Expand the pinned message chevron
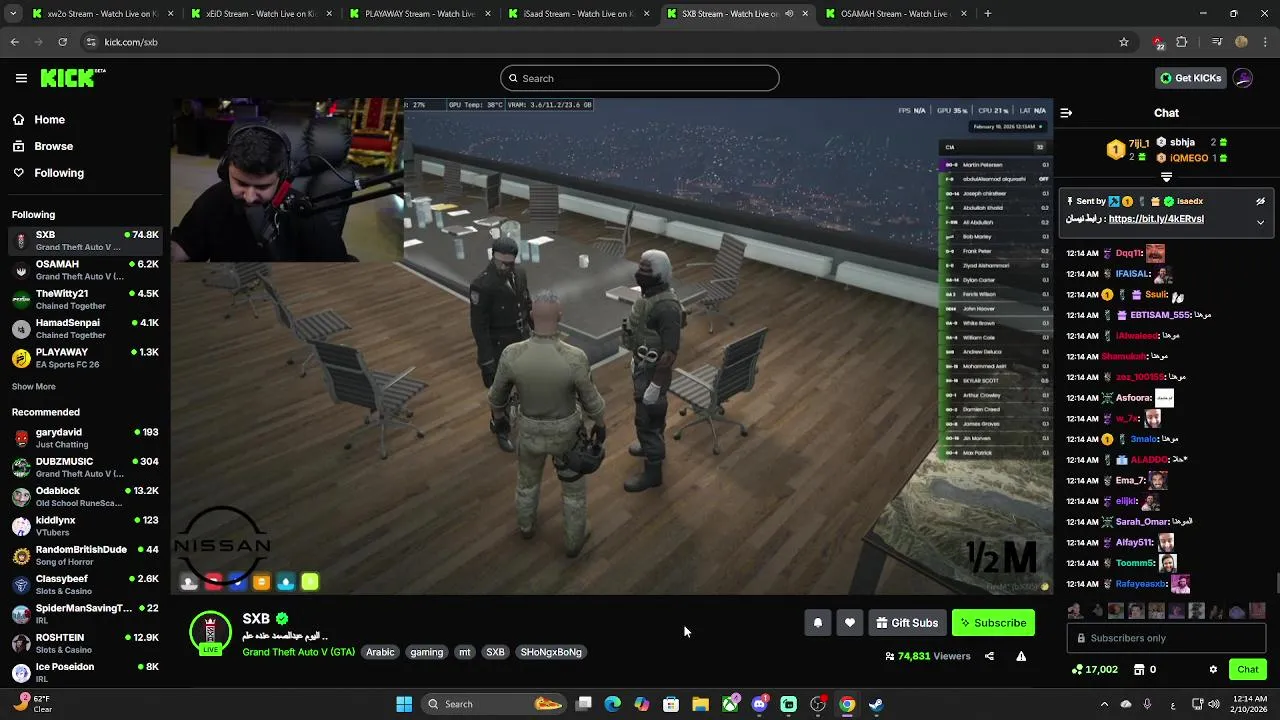The width and height of the screenshot is (1280, 720). pyautogui.click(x=1260, y=222)
